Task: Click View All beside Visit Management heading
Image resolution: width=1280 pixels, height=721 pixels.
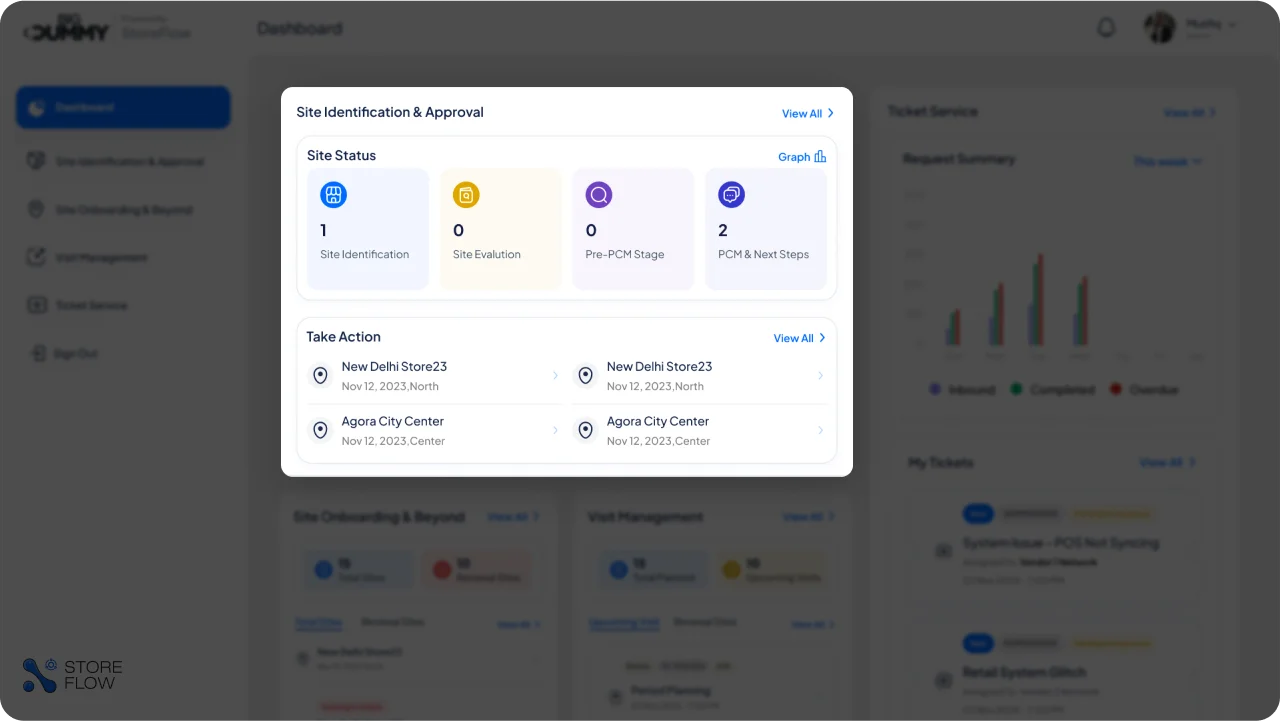Action: [x=808, y=517]
